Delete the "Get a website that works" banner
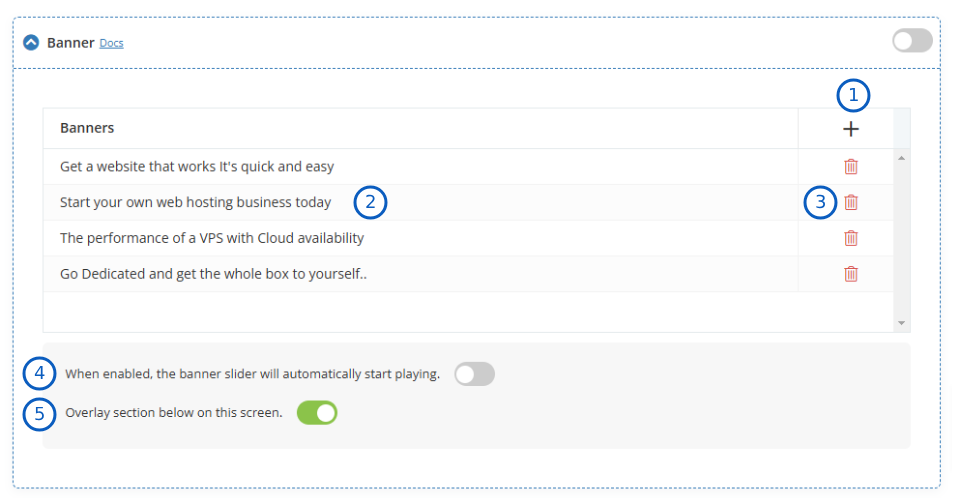This screenshot has height=500, width=953. coord(851,167)
